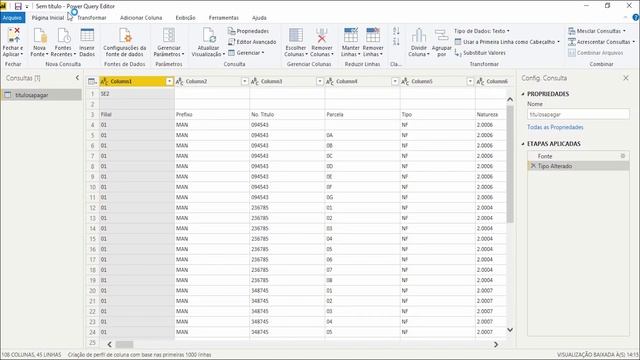
Task: Click Combinar Arquivos
Action: point(596,53)
